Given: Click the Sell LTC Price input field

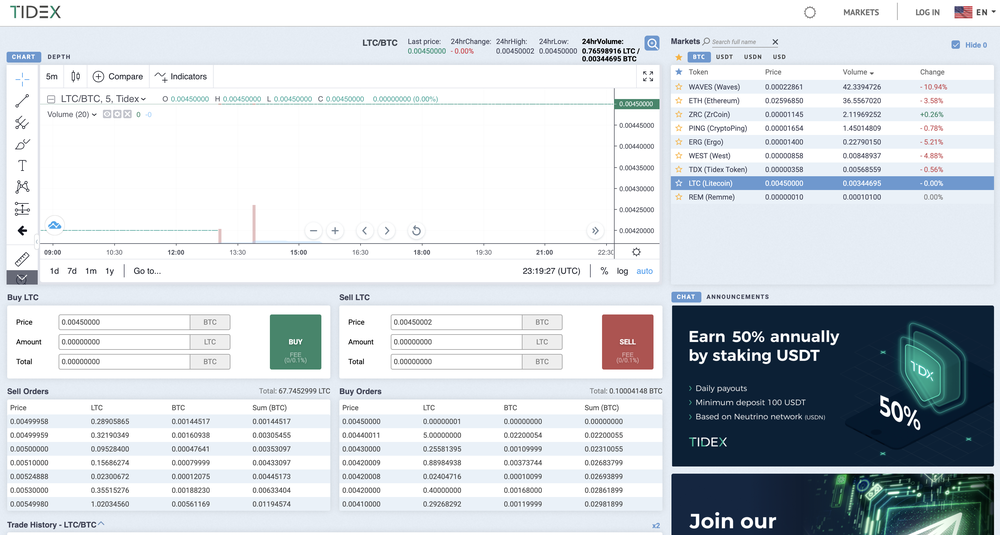Looking at the screenshot, I should click(x=457, y=322).
